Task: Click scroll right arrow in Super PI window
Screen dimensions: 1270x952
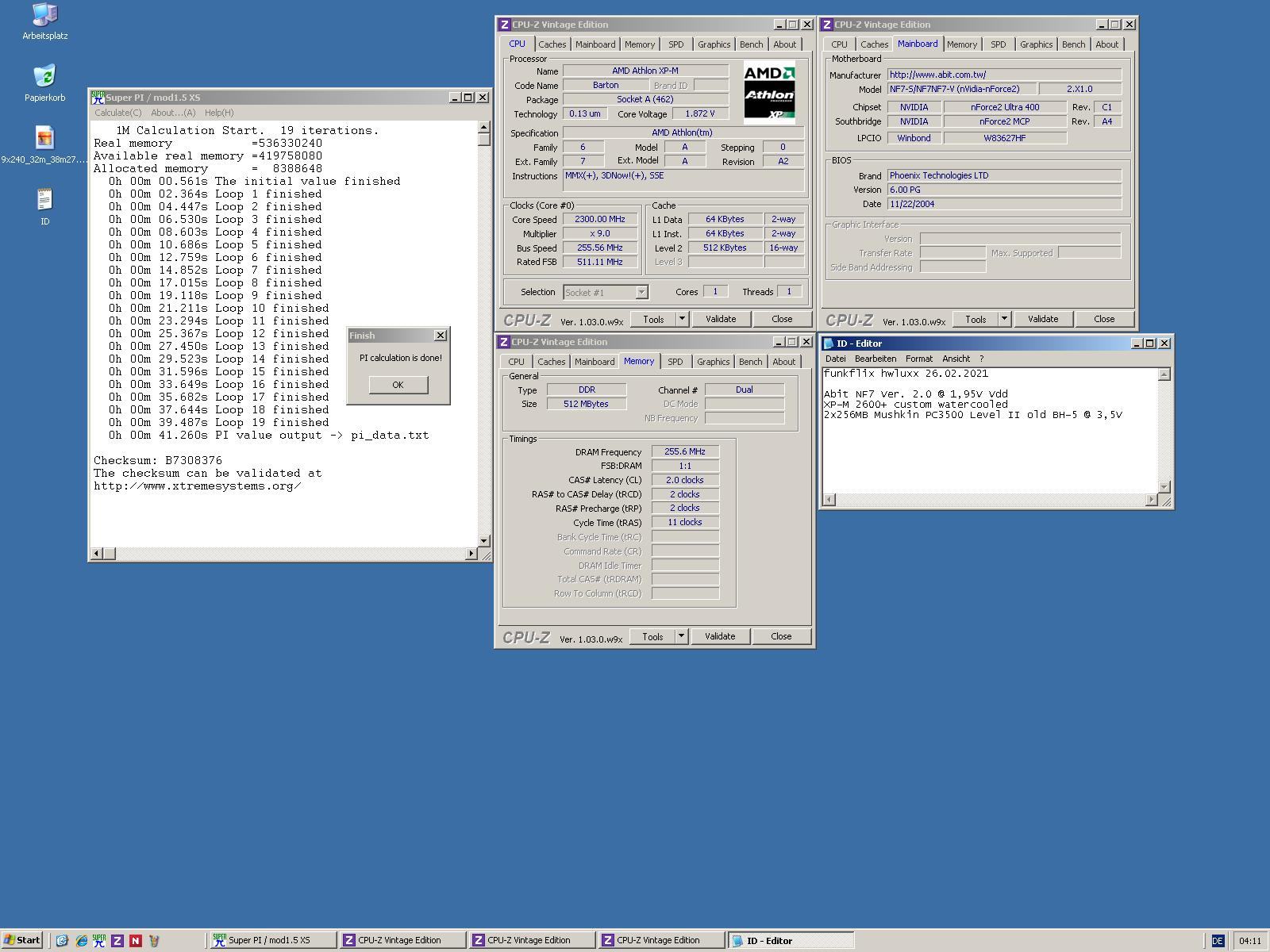Action: tap(471, 553)
